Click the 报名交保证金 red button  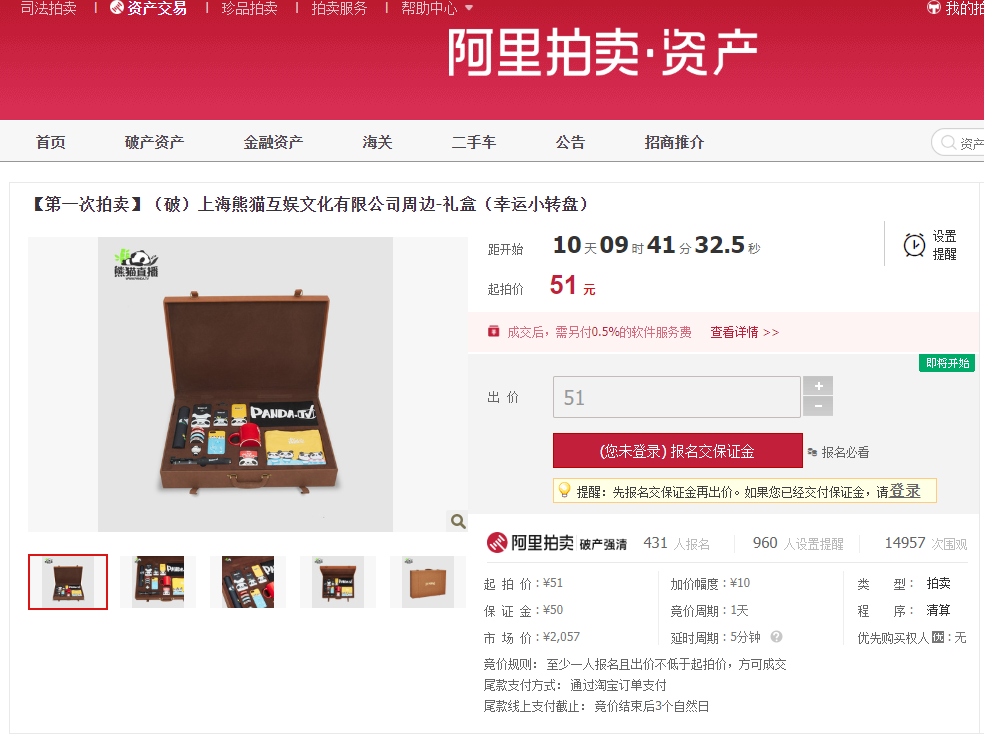(x=678, y=450)
